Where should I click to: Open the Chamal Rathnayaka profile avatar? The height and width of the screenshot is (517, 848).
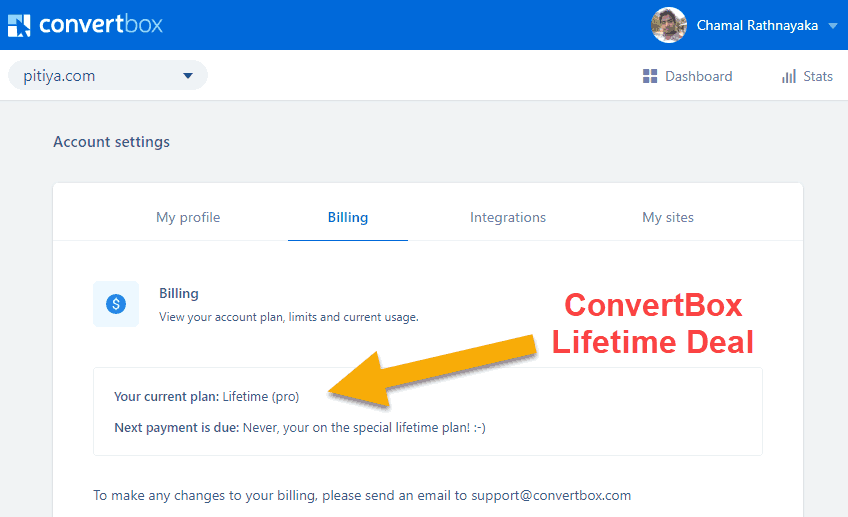(669, 25)
